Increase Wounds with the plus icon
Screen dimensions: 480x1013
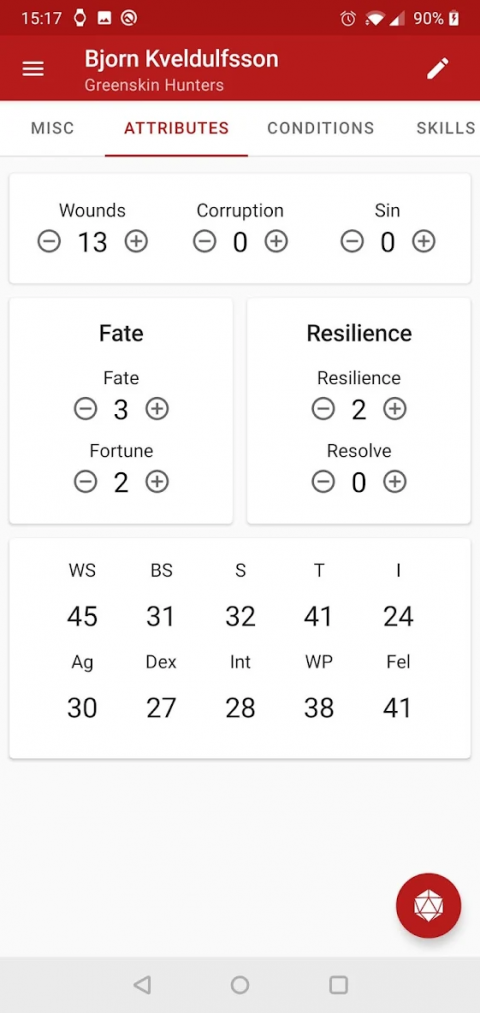tap(136, 242)
